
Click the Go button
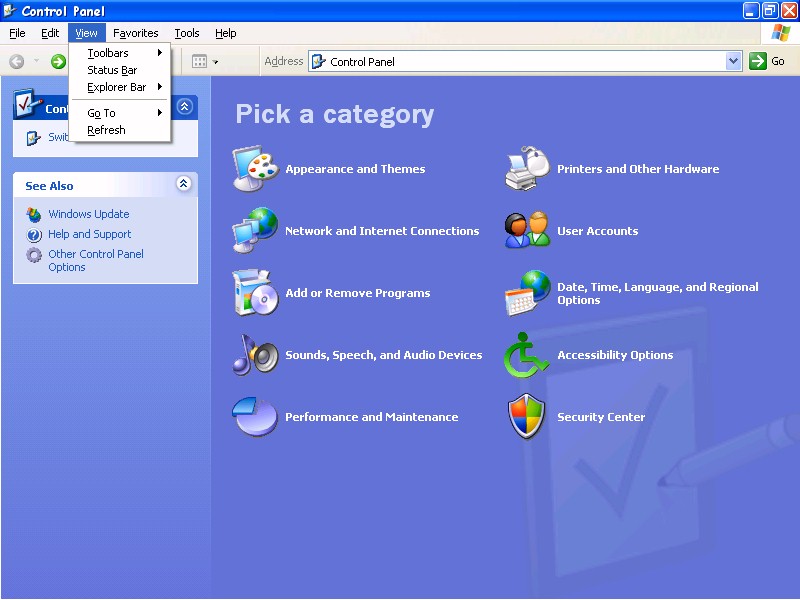click(x=767, y=61)
